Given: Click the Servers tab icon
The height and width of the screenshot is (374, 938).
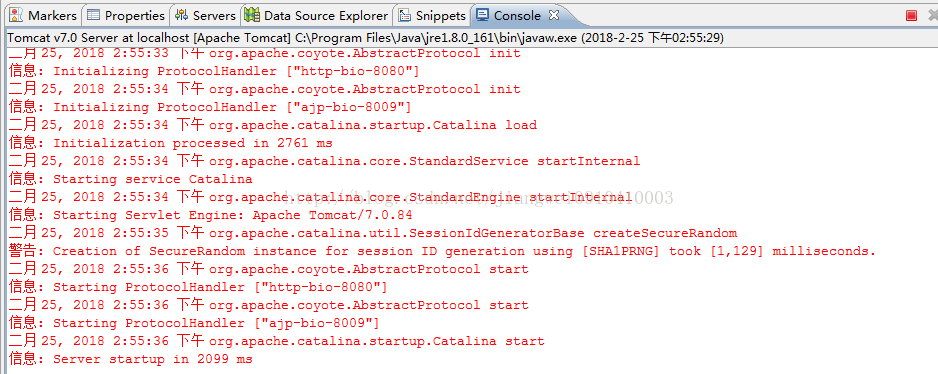Looking at the screenshot, I should pos(181,16).
